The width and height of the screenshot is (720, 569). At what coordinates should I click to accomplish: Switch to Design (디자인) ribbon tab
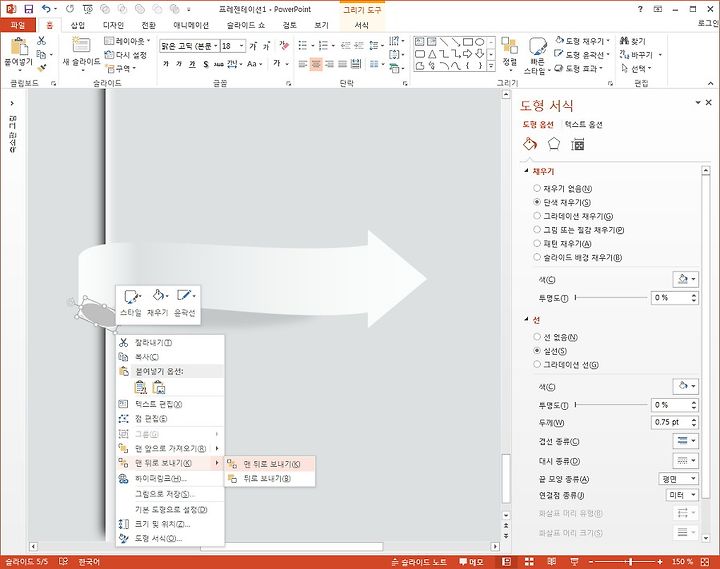point(113,25)
